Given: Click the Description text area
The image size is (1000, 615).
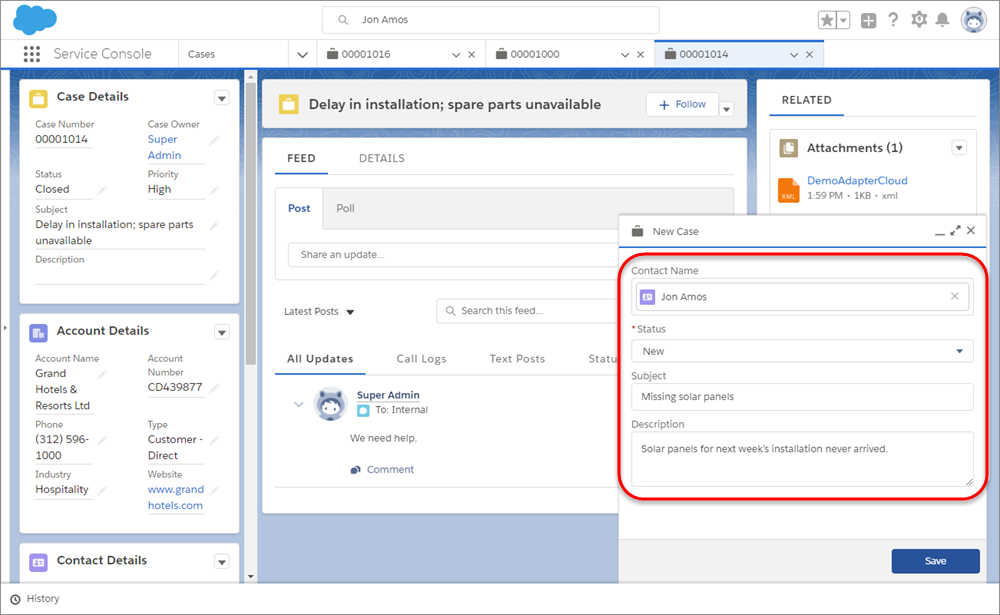Looking at the screenshot, I should click(x=802, y=459).
